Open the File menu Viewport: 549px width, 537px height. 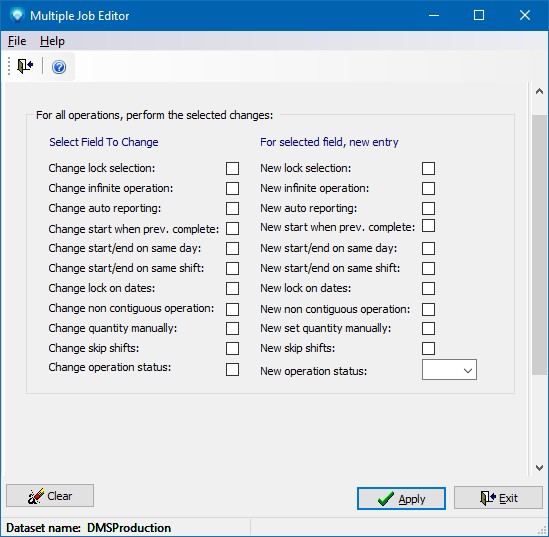(17, 41)
